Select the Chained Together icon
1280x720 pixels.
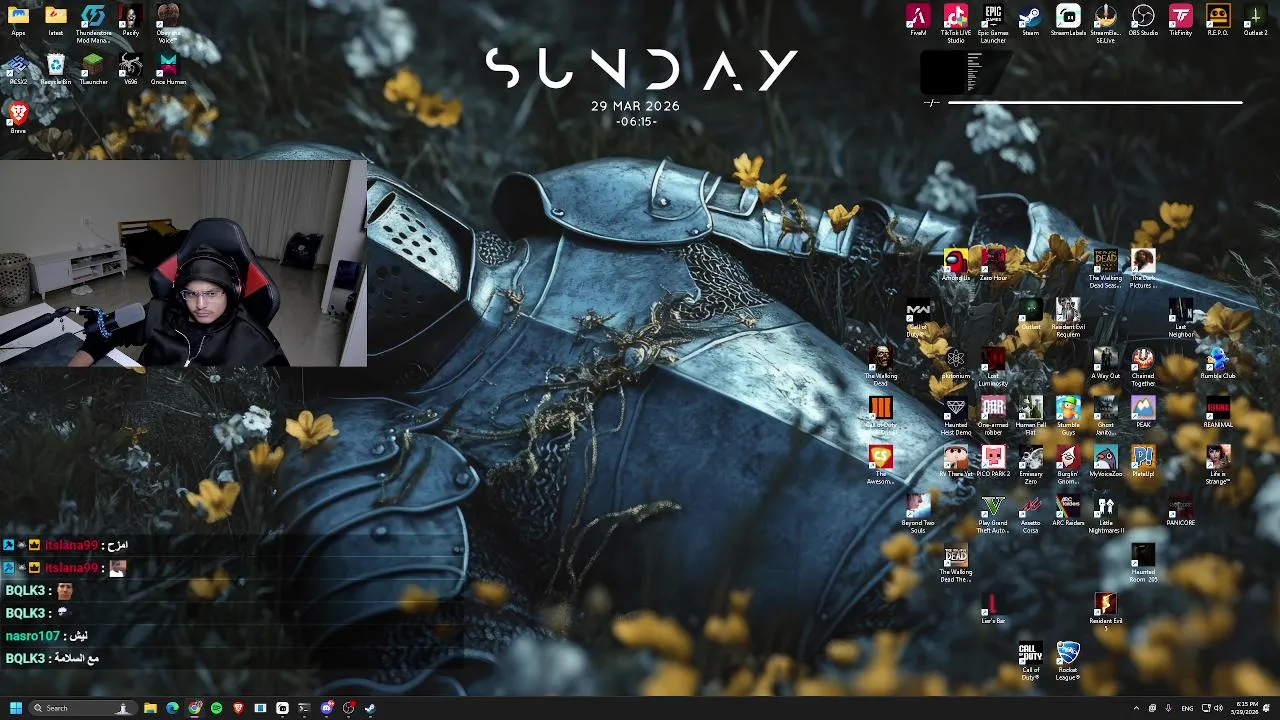(1143, 366)
